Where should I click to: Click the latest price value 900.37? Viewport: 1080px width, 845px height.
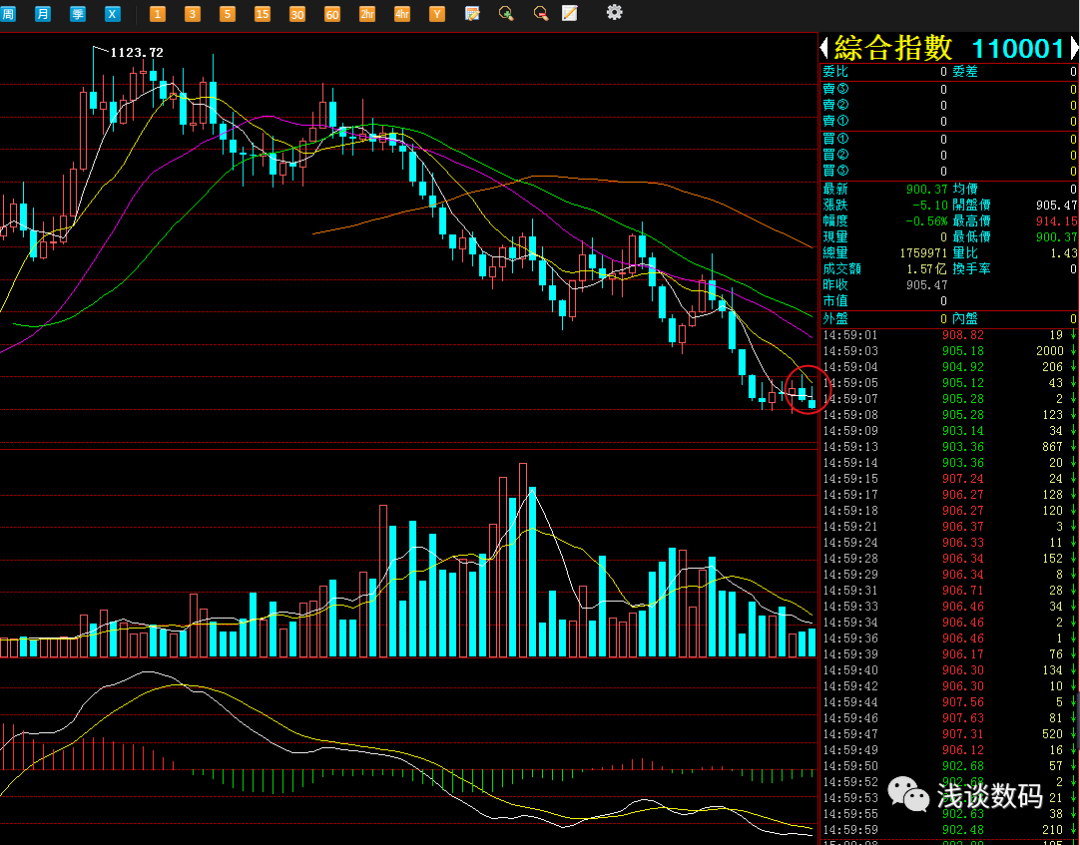click(x=927, y=189)
